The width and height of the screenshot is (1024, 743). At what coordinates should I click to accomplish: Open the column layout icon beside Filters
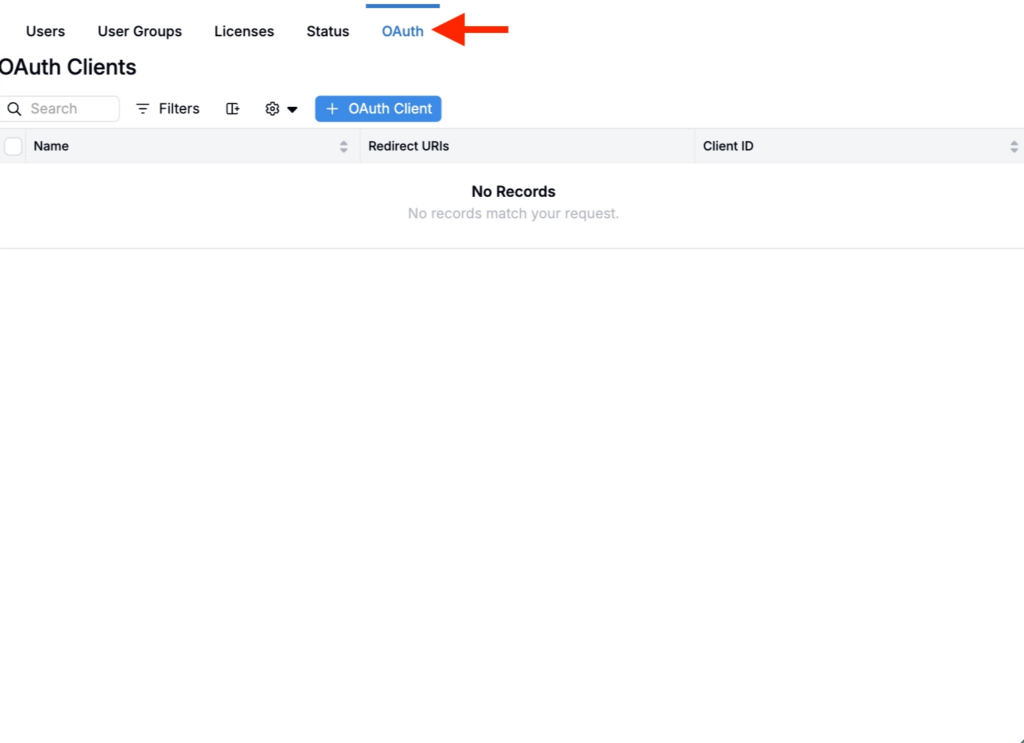pos(232,108)
